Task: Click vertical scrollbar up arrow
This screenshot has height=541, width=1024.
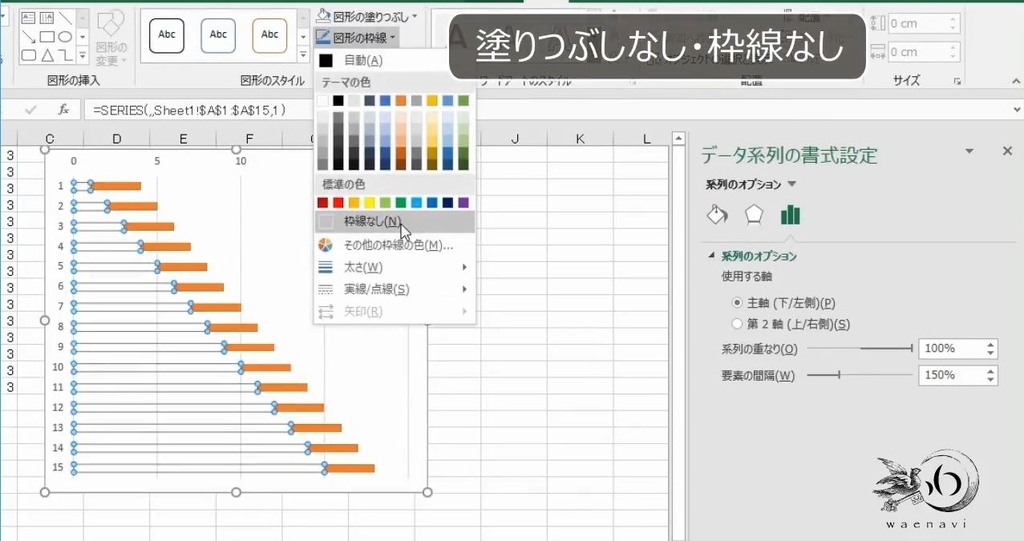Action: [679, 139]
